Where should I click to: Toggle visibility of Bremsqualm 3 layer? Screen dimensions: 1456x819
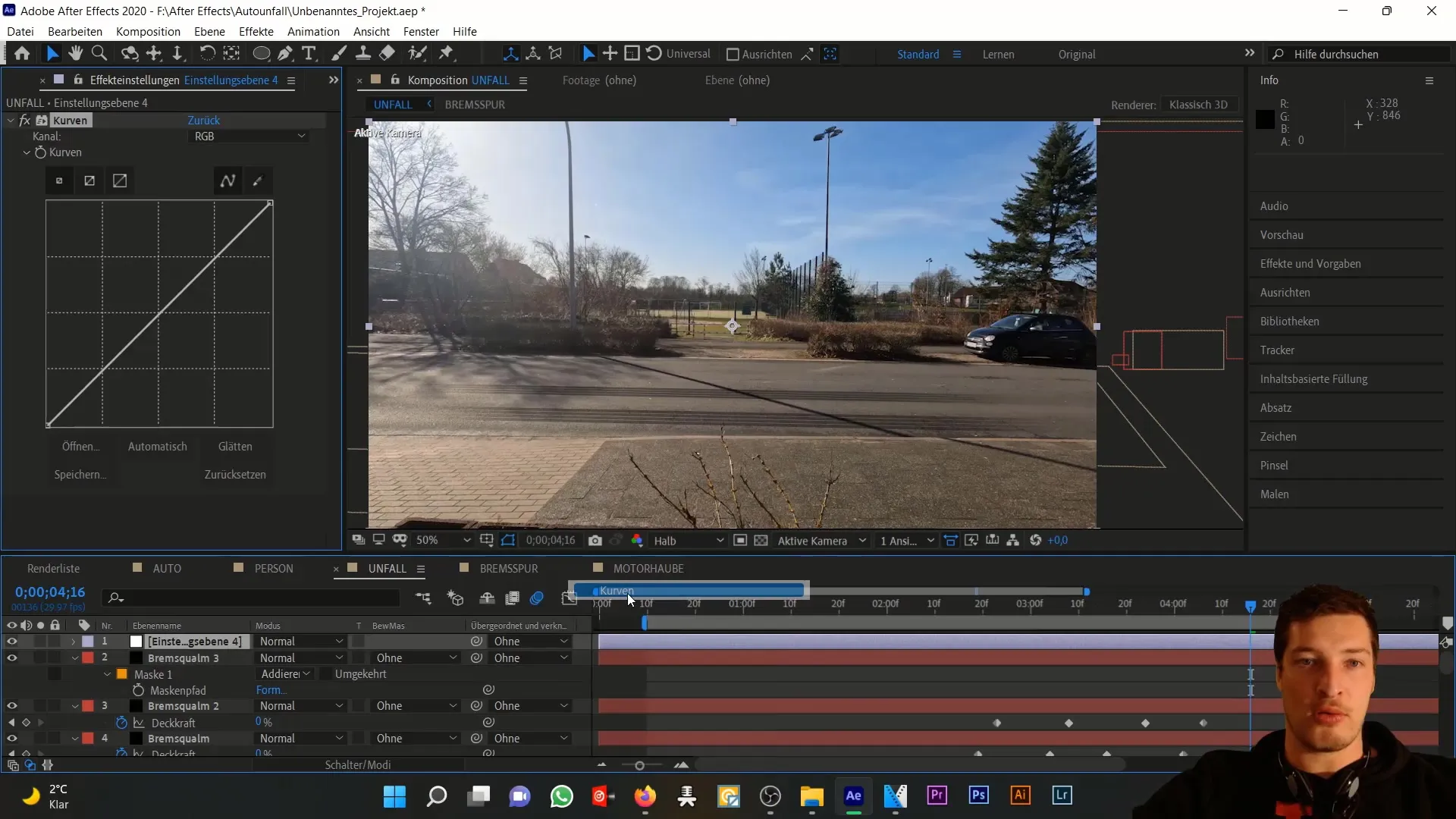[x=12, y=658]
